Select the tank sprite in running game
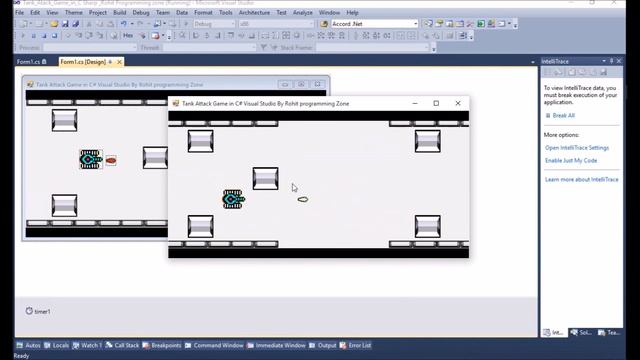 click(233, 199)
